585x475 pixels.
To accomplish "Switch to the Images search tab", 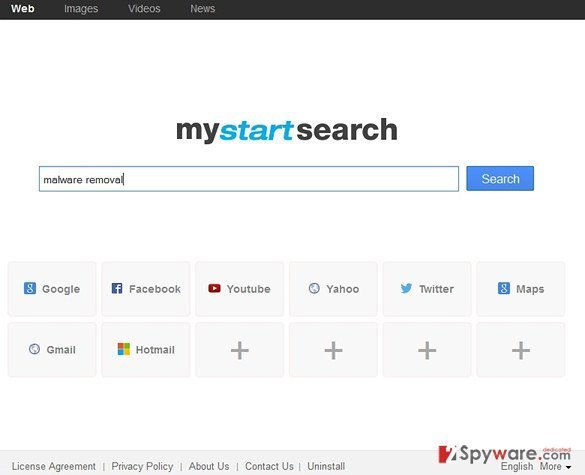I will click(81, 9).
